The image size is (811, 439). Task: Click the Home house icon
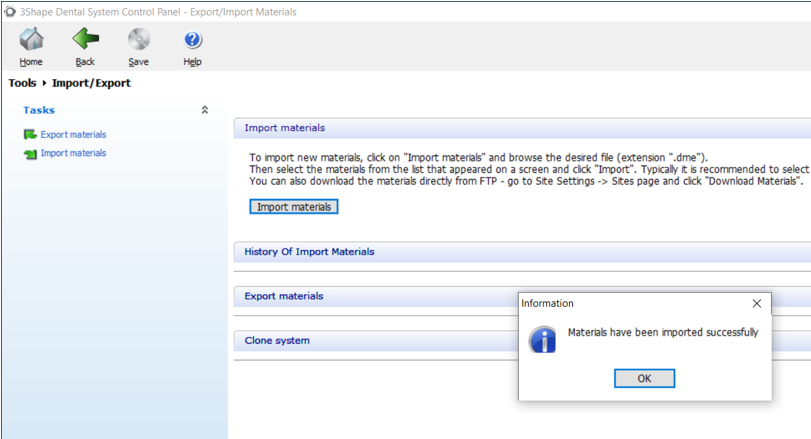tap(31, 40)
